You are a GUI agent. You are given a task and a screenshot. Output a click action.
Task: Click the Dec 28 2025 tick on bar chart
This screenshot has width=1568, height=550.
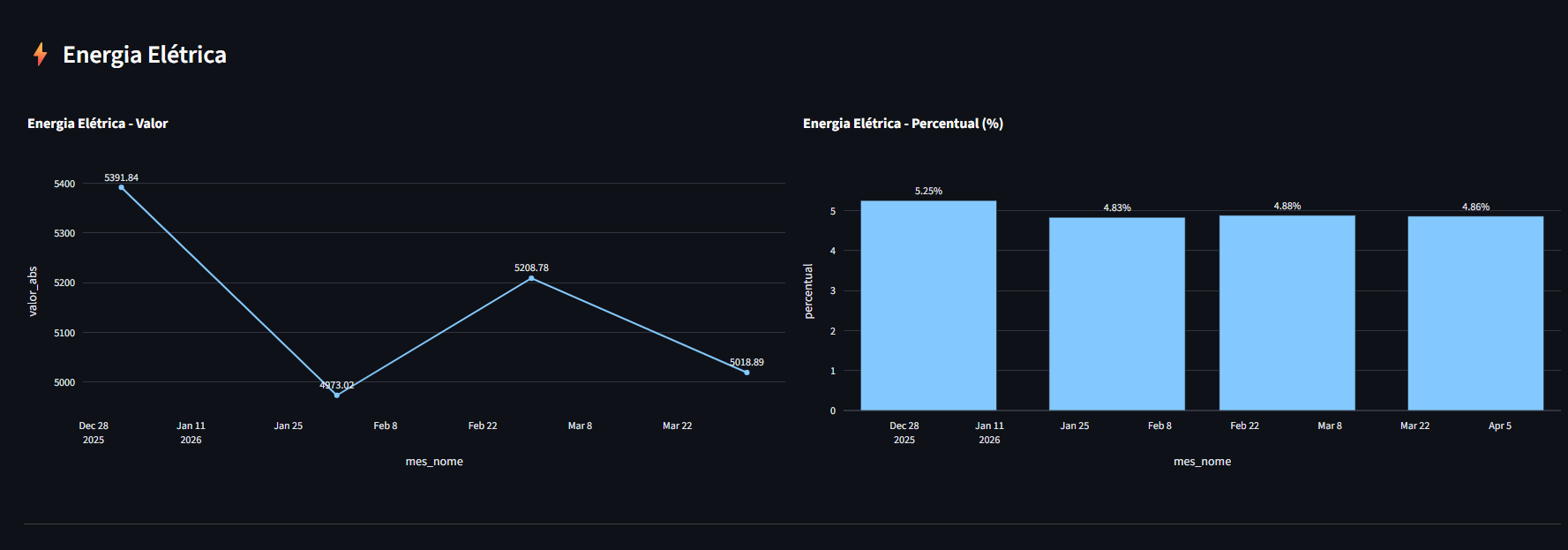[x=904, y=433]
